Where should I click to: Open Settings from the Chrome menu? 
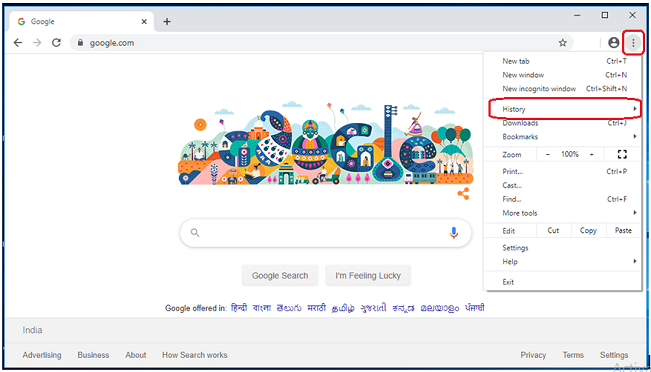pos(563,248)
